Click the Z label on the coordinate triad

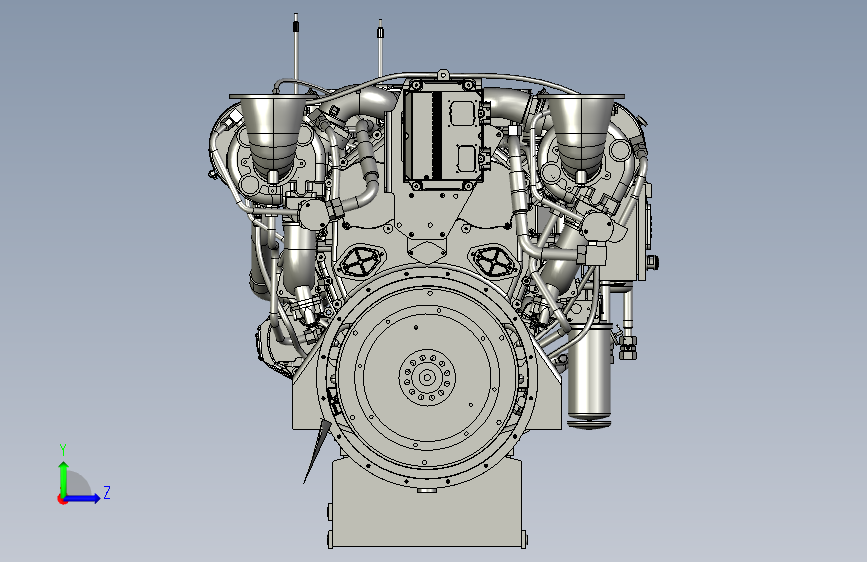107,492
